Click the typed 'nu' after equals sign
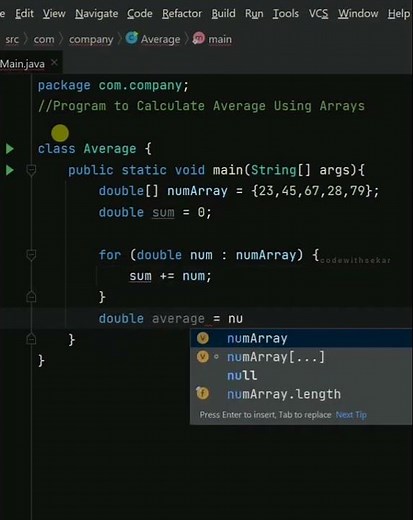This screenshot has width=413, height=520. pos(235,319)
